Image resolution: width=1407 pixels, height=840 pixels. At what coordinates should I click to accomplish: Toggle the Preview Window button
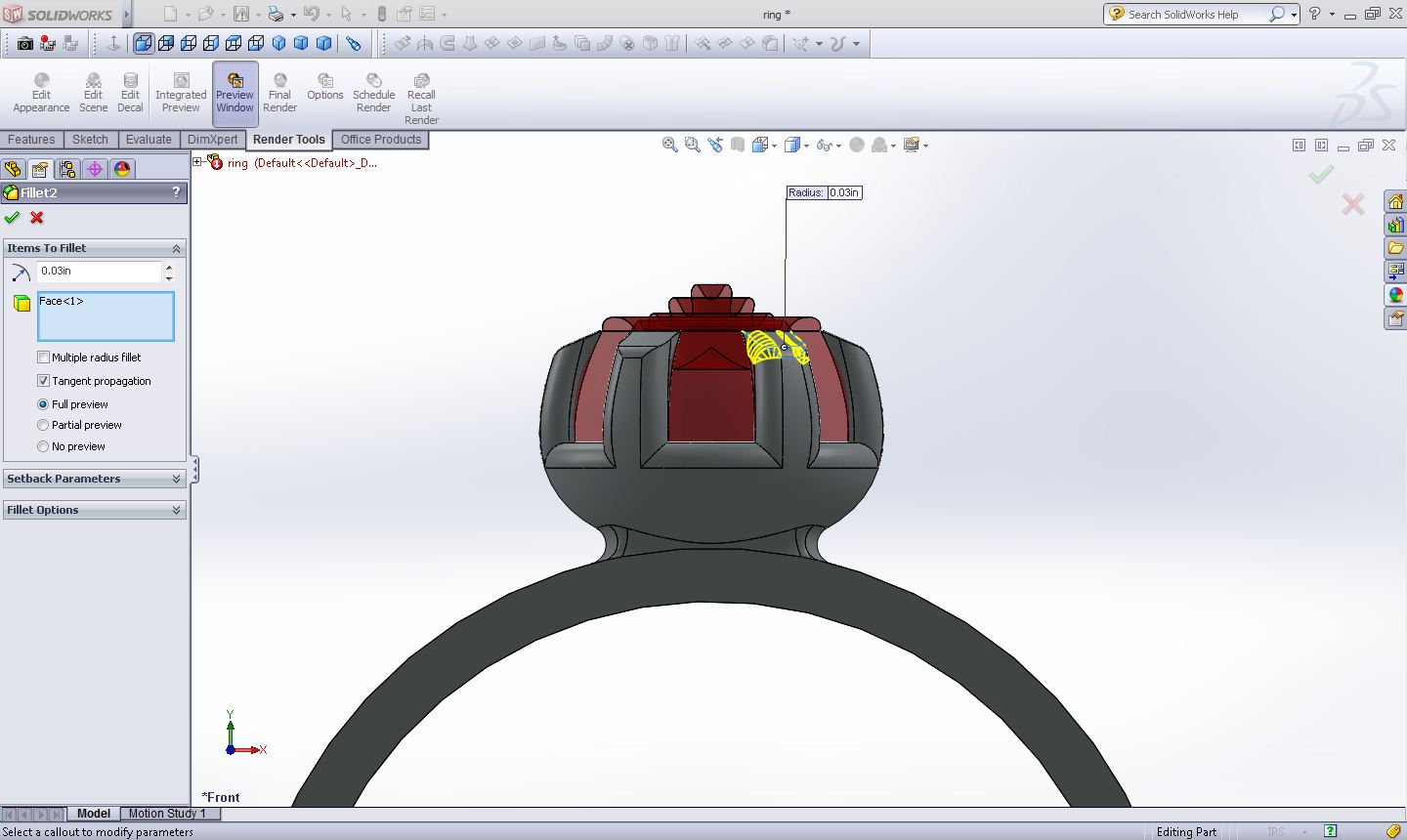[x=234, y=93]
